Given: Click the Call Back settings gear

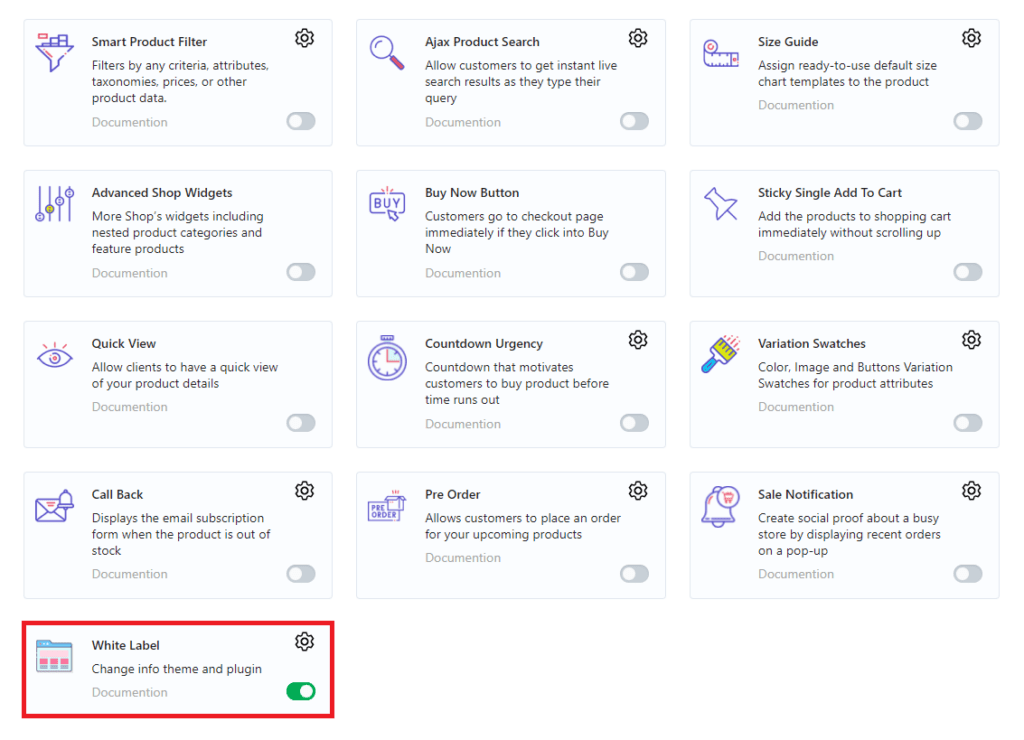Looking at the screenshot, I should point(305,491).
